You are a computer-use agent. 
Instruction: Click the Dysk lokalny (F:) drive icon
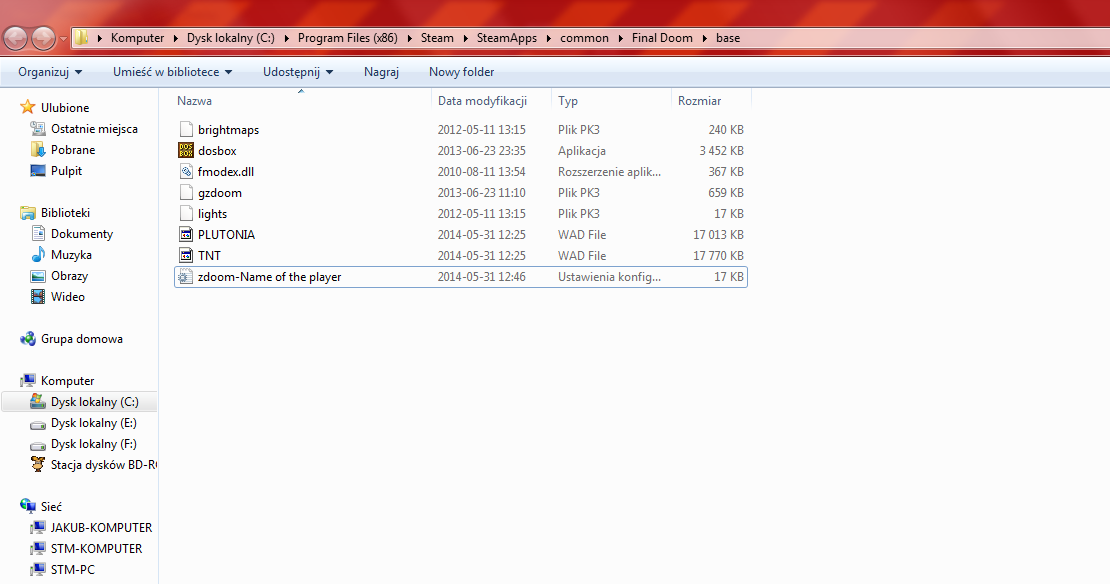[x=38, y=445]
